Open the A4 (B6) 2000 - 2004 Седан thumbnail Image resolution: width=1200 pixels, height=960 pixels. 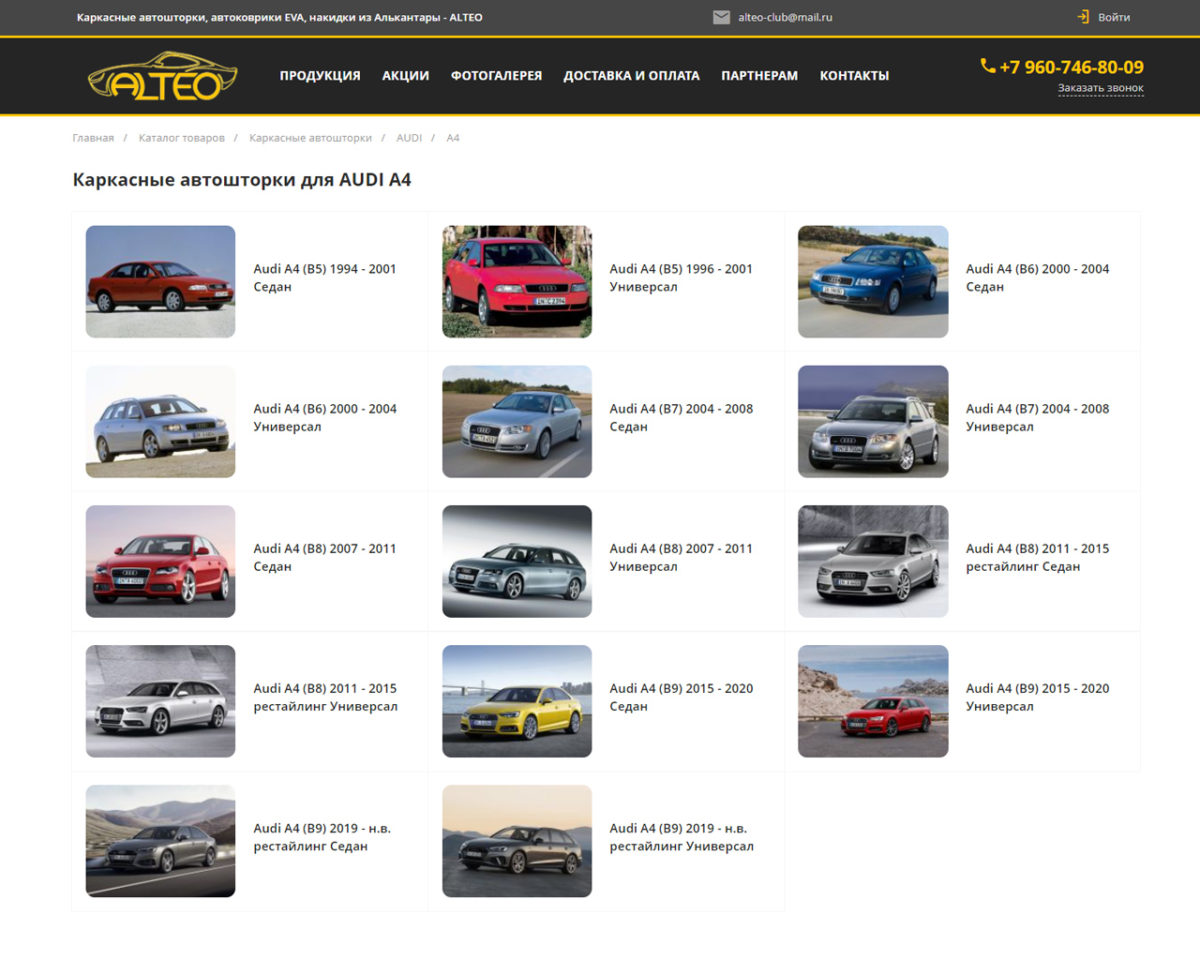(x=873, y=281)
